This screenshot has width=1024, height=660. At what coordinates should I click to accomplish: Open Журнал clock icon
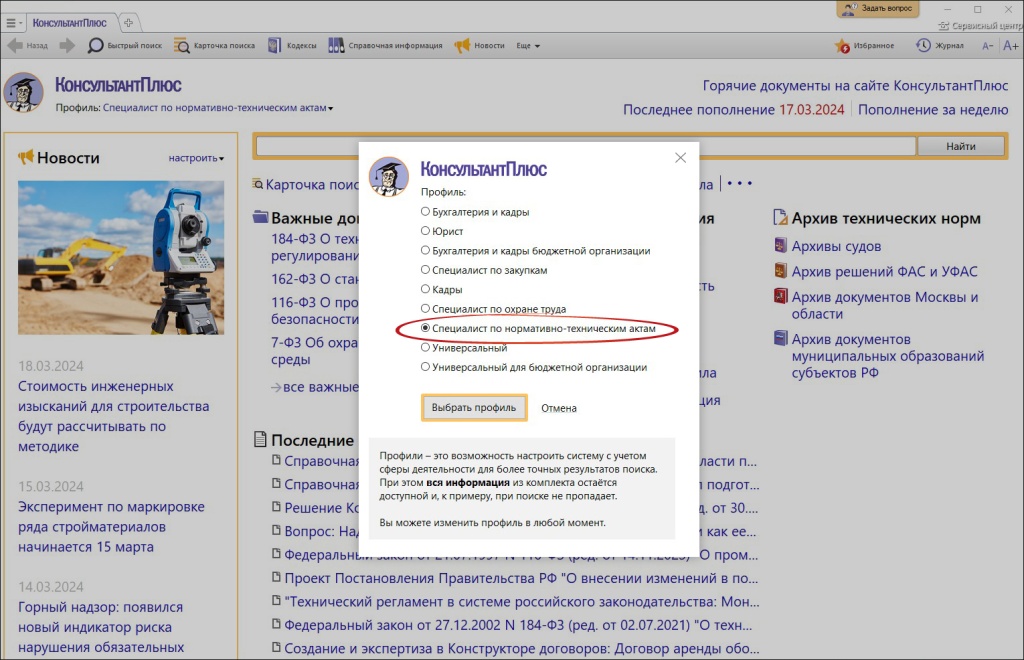click(x=923, y=46)
